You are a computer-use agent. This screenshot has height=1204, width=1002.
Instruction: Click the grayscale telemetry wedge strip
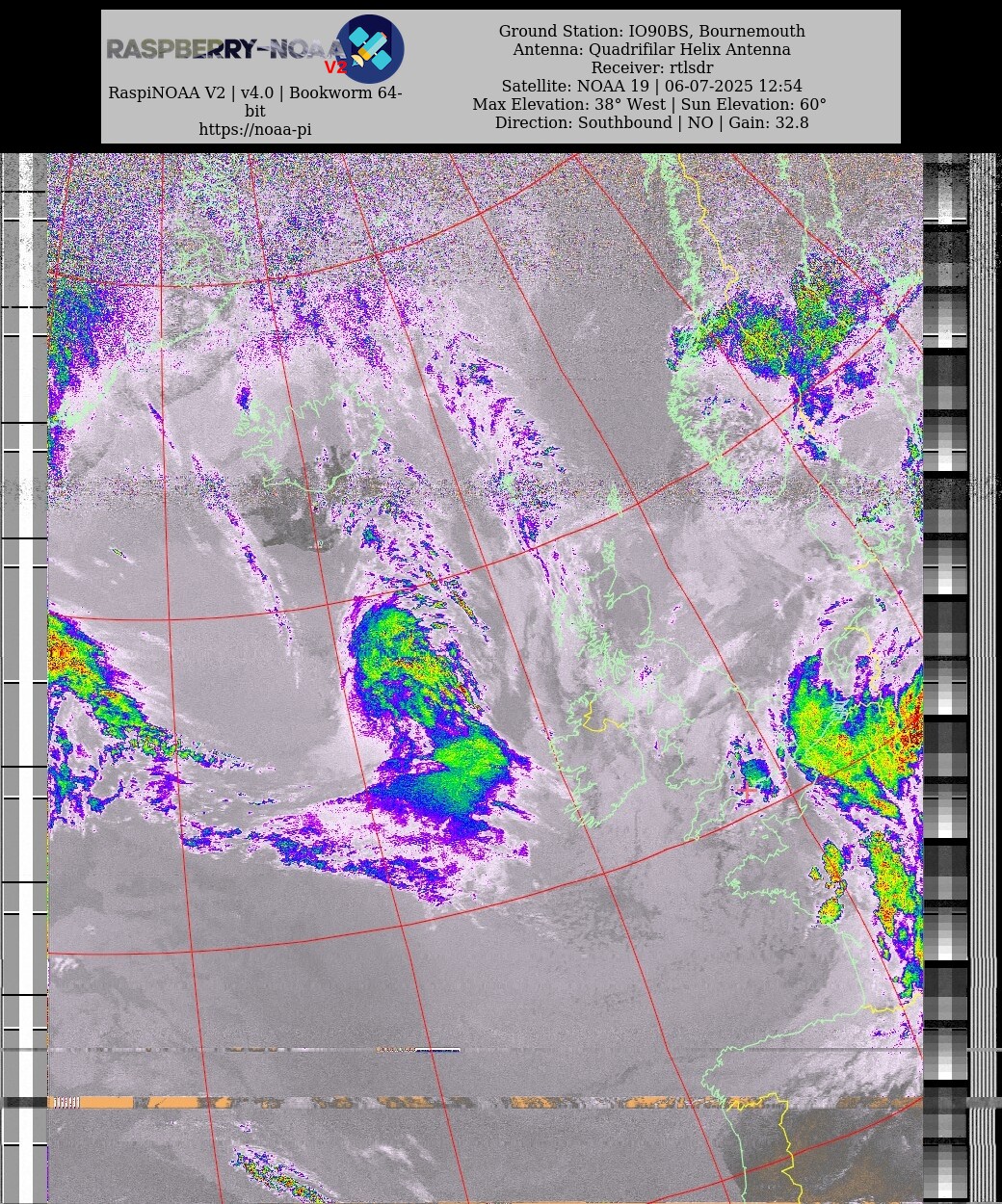click(x=945, y=678)
